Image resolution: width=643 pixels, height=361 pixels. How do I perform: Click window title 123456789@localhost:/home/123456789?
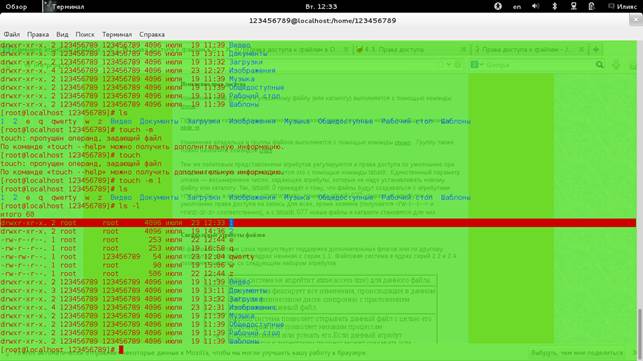click(322, 21)
